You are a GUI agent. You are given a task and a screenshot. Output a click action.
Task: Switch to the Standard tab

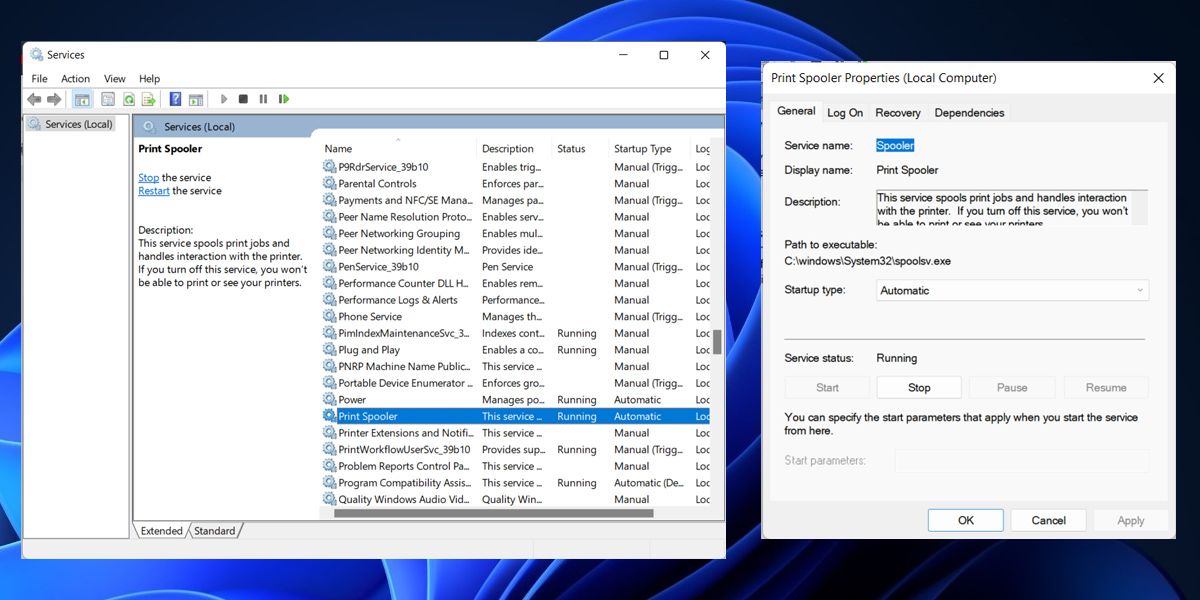click(x=215, y=531)
